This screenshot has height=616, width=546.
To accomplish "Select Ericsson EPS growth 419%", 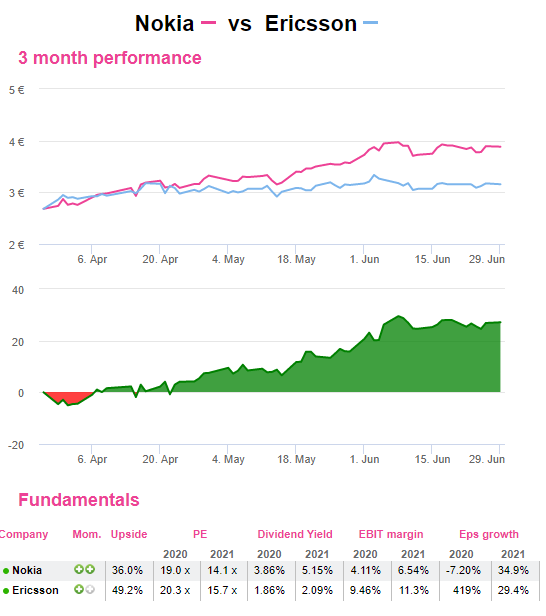I will click(x=467, y=590).
